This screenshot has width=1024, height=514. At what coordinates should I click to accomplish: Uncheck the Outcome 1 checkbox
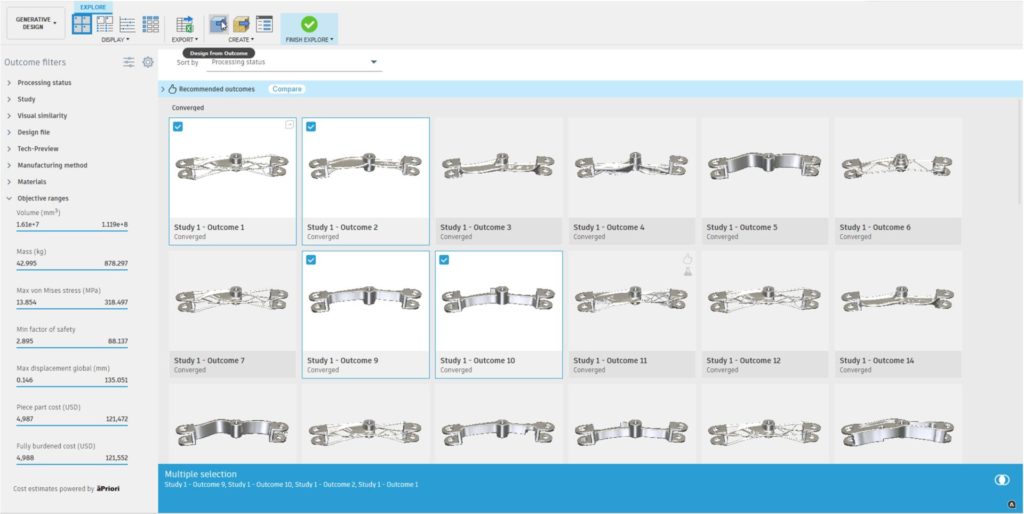(x=178, y=127)
